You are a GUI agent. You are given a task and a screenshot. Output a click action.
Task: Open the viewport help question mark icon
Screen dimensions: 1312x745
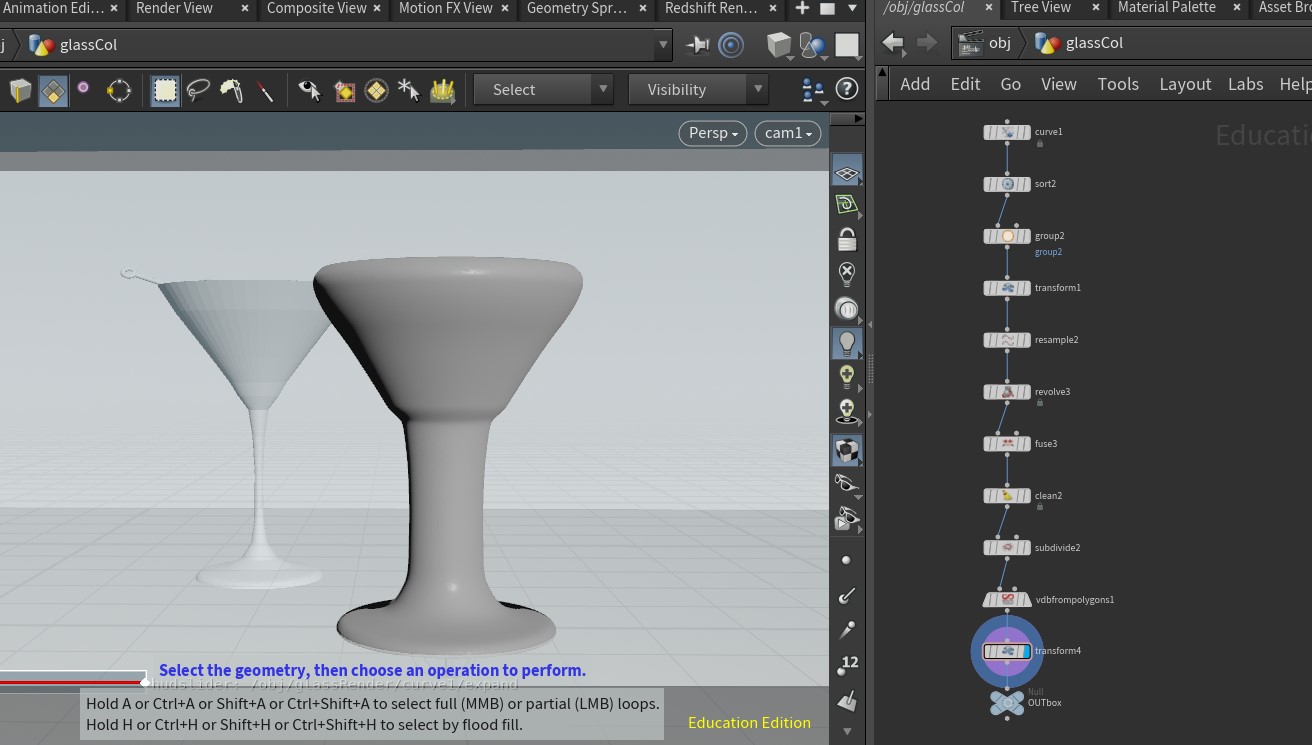pos(847,89)
